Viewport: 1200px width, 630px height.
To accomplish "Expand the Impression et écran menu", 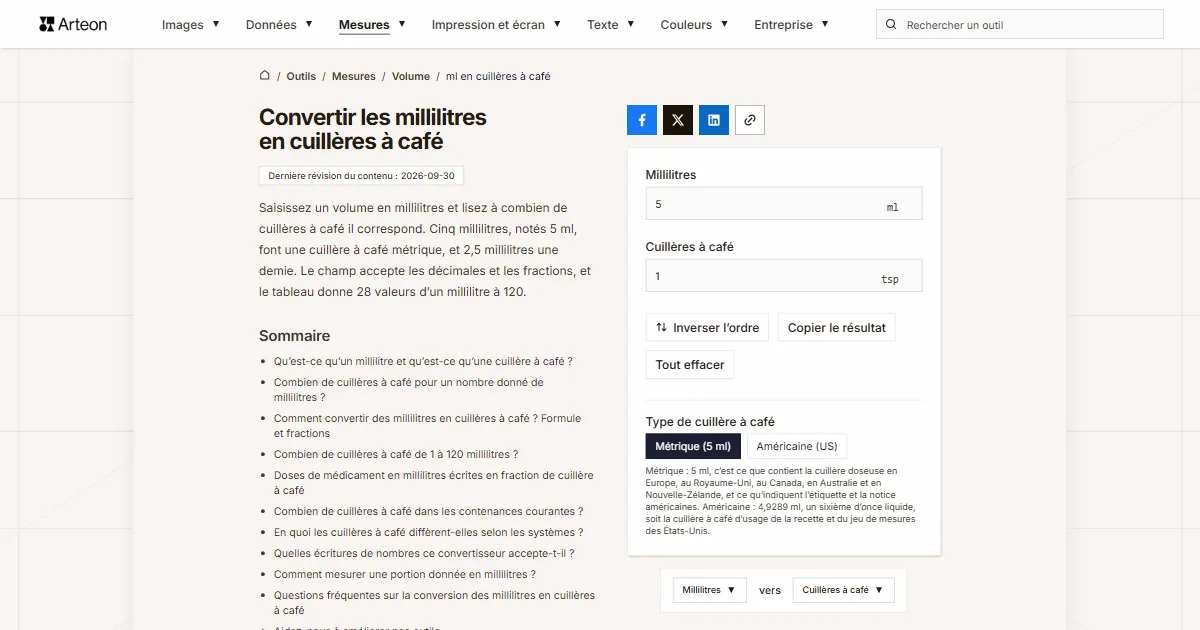I will coord(496,24).
